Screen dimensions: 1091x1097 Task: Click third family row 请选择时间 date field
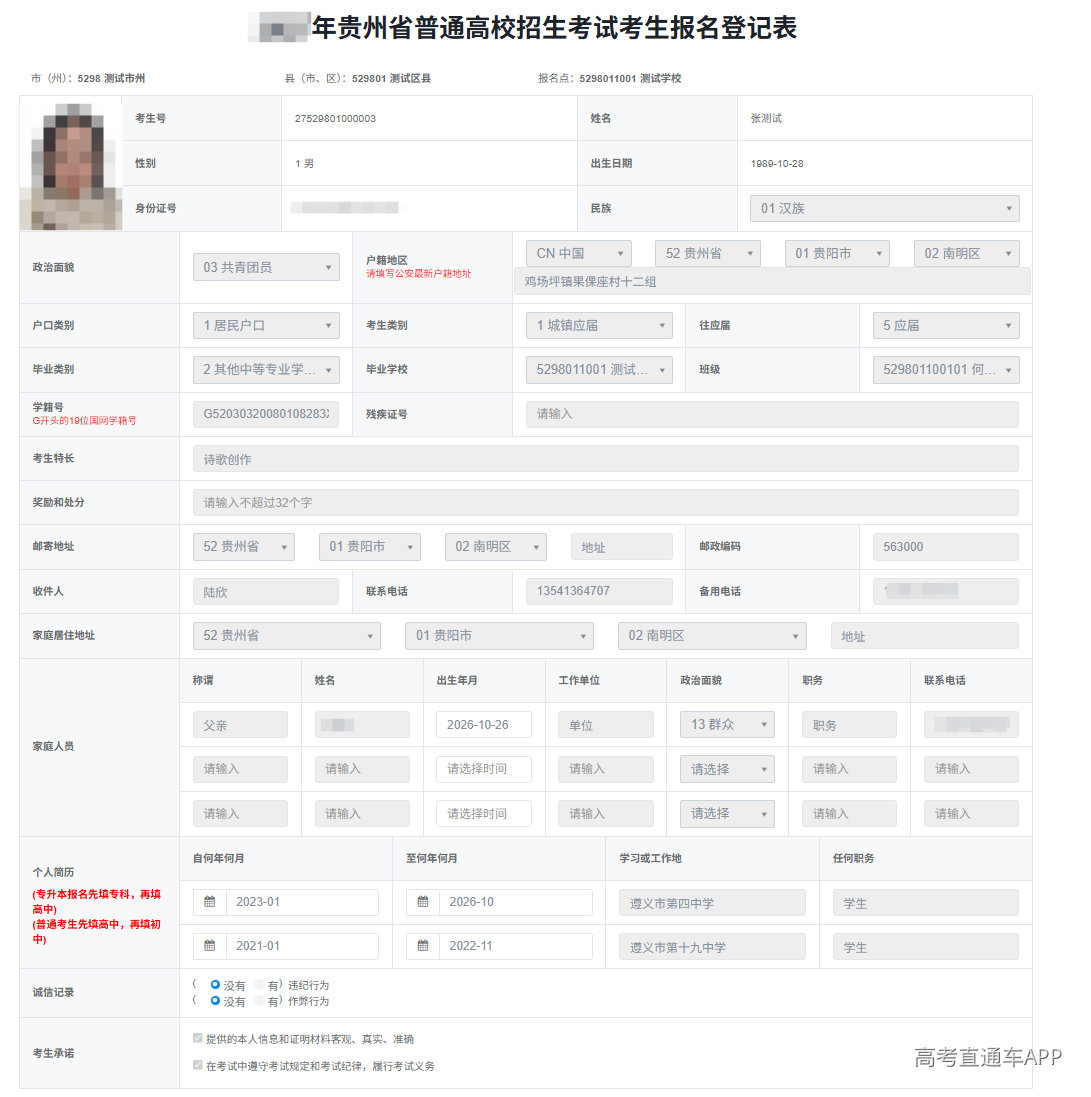tap(484, 814)
